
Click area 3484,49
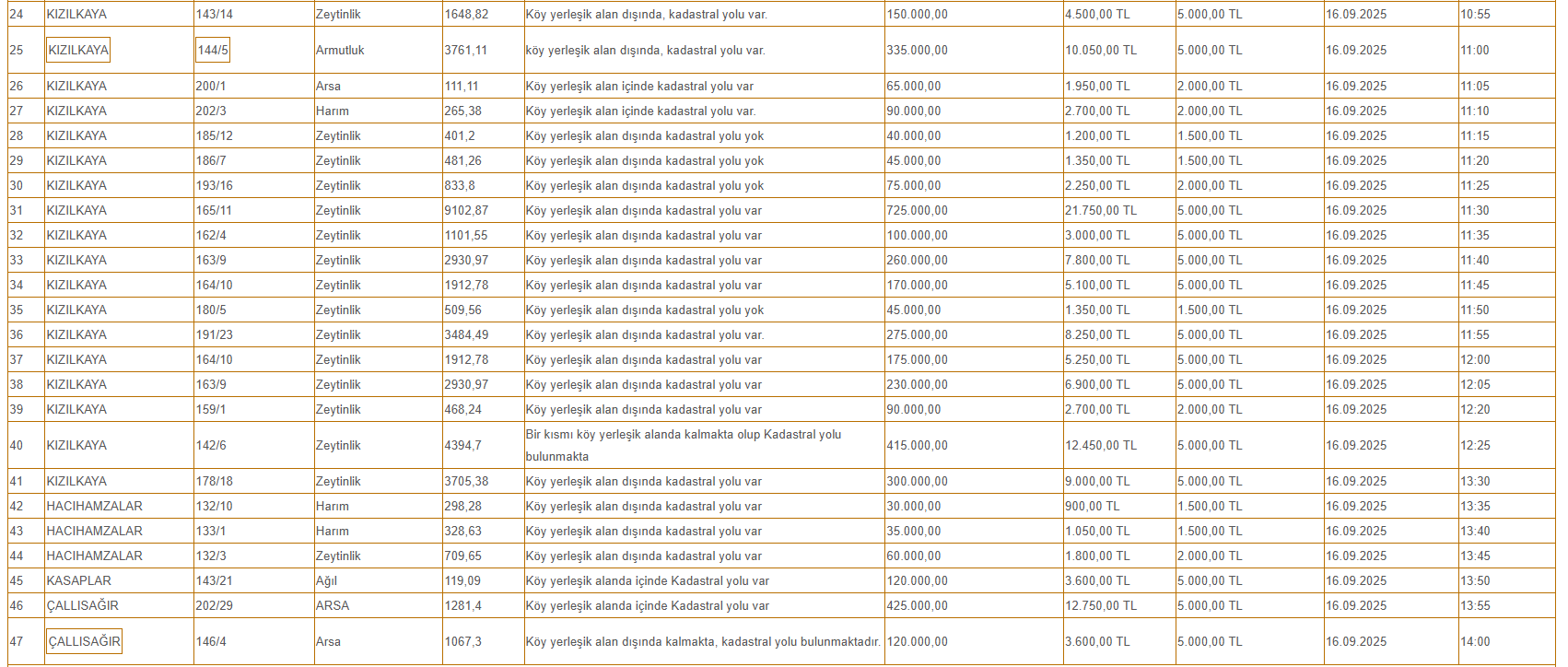click(466, 334)
